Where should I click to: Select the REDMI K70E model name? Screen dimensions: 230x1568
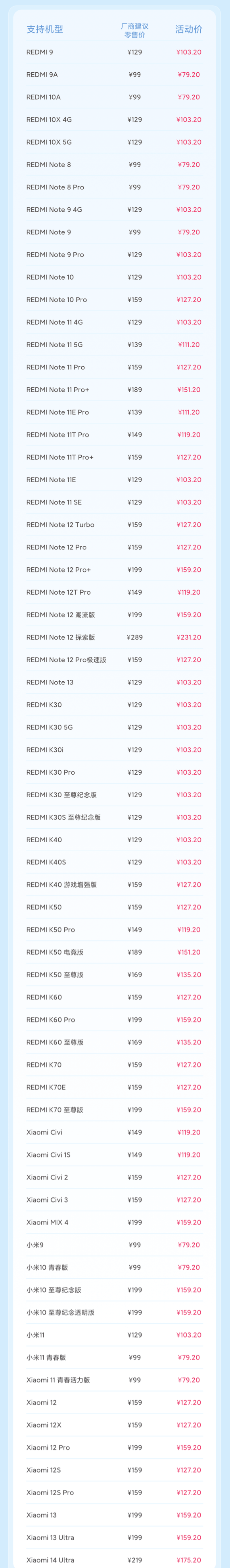pyautogui.click(x=46, y=1087)
